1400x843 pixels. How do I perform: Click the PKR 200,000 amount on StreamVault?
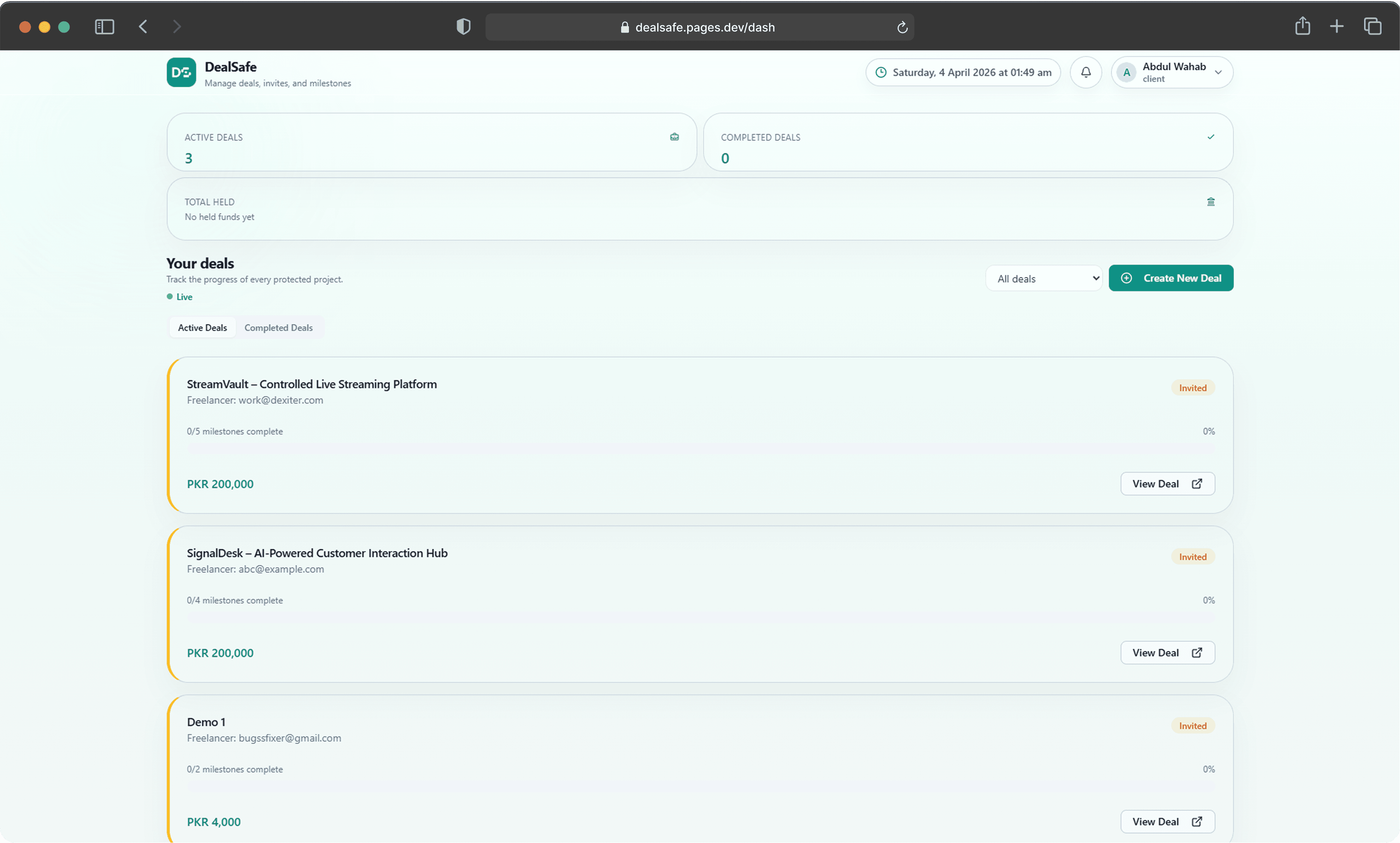tap(221, 484)
